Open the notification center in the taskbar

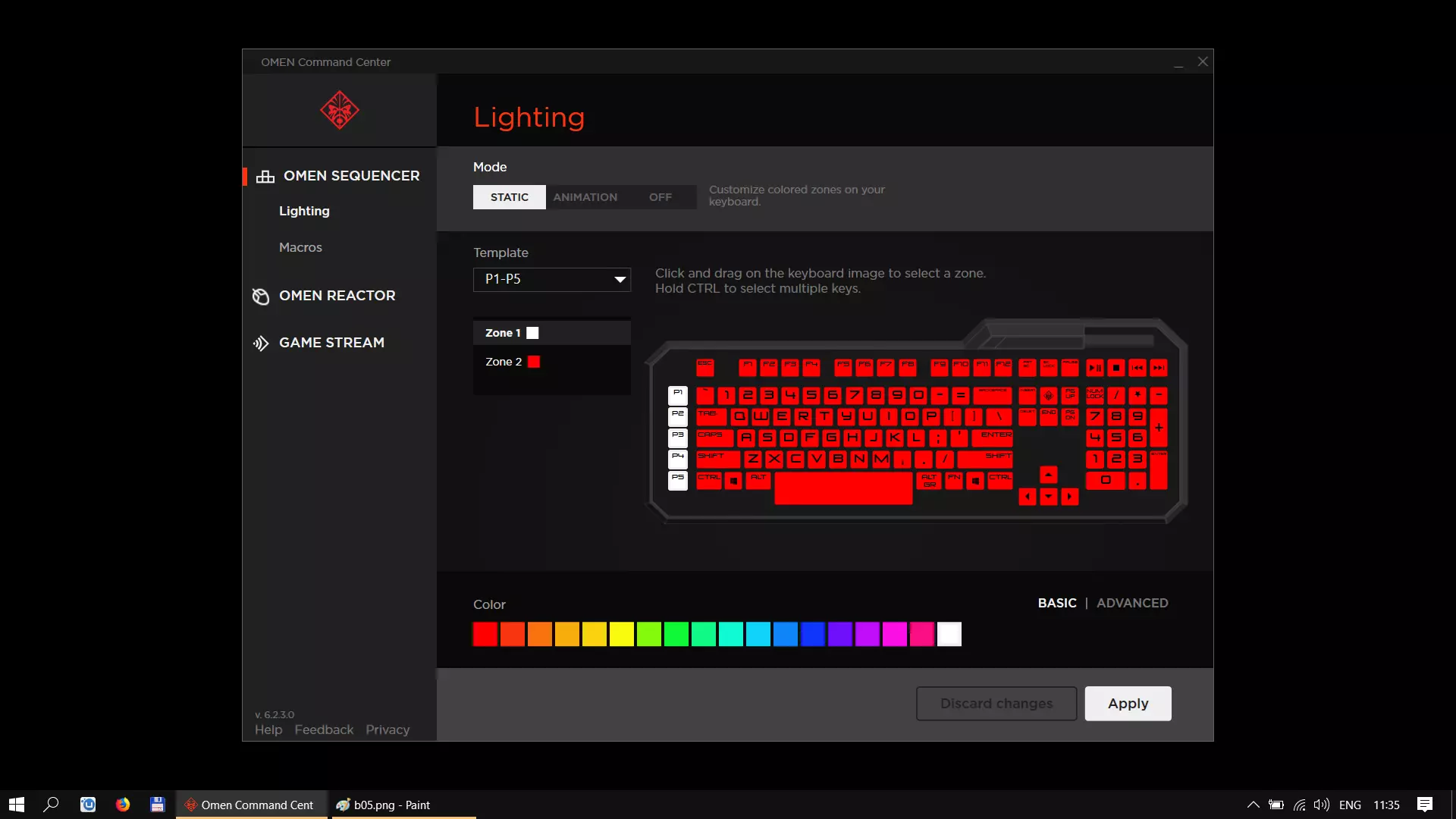point(1425,805)
